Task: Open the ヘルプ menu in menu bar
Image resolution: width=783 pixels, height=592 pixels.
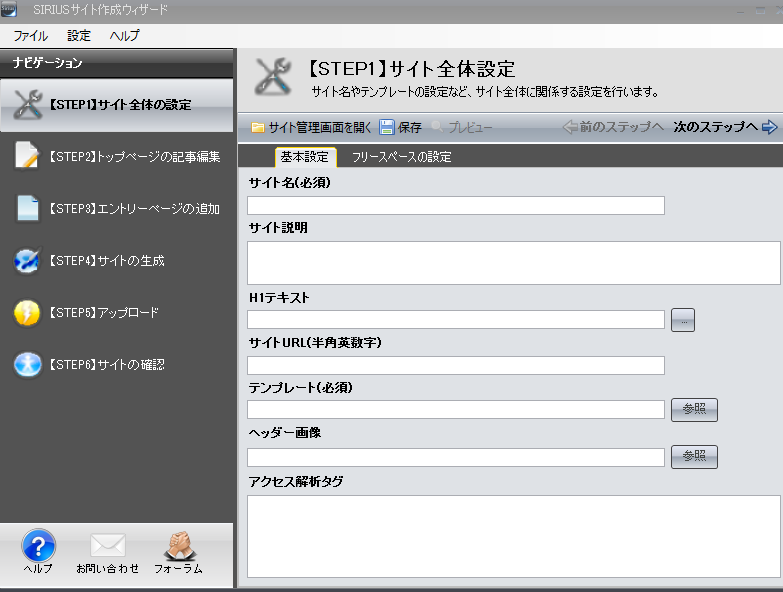Action: [124, 35]
